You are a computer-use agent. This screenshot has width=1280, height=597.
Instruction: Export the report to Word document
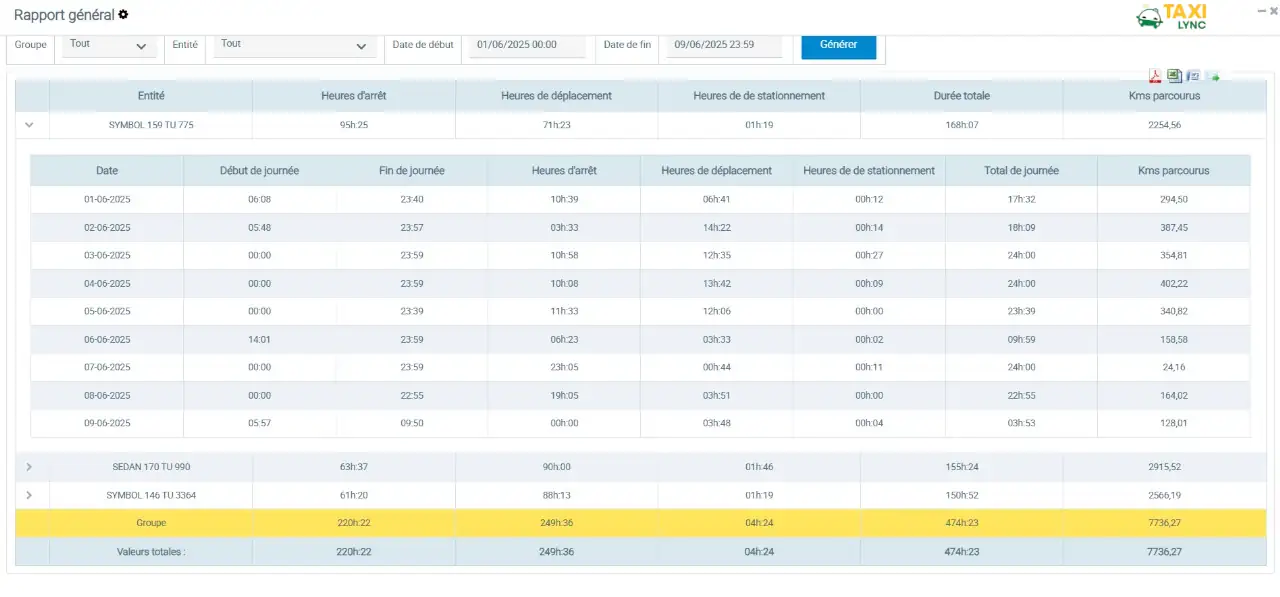1193,76
